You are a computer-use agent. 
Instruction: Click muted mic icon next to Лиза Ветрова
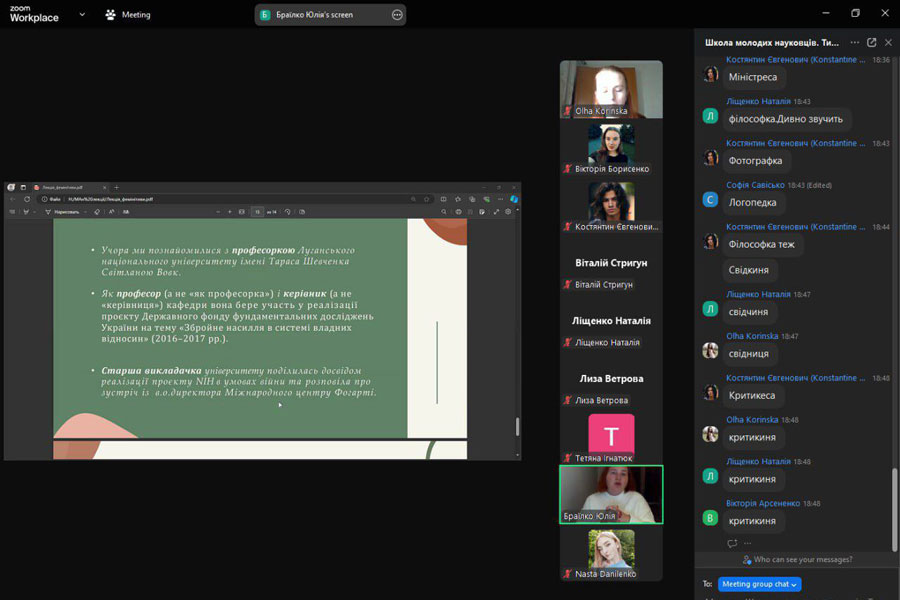point(568,401)
